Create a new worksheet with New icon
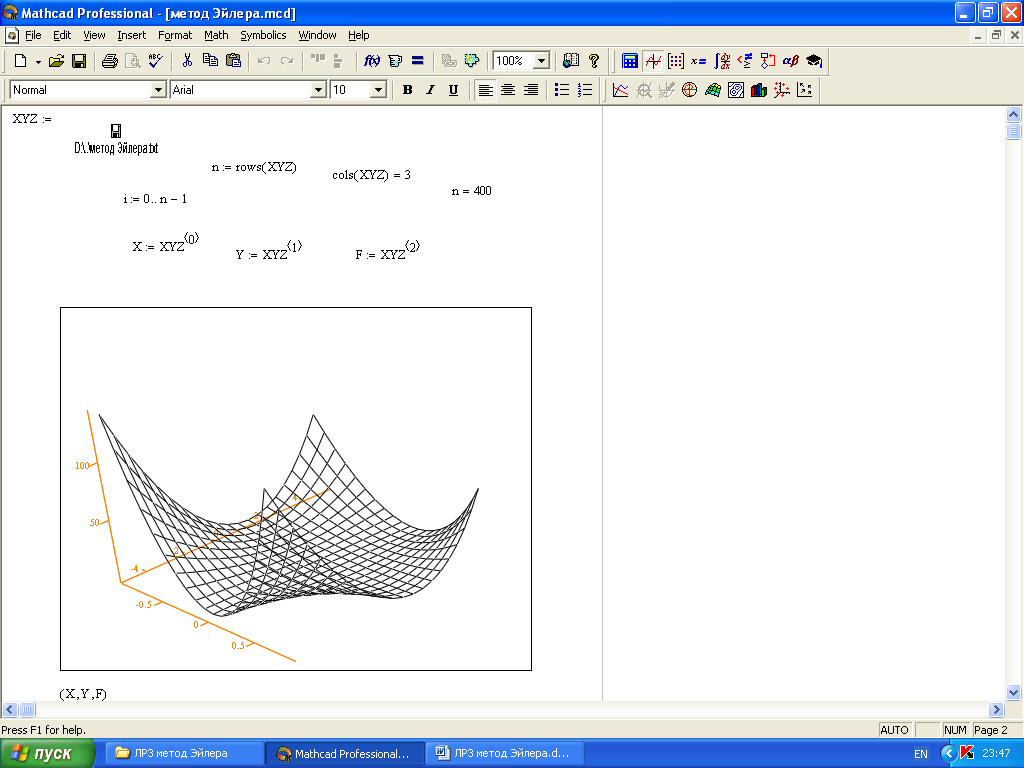1024x768 pixels. [x=20, y=61]
